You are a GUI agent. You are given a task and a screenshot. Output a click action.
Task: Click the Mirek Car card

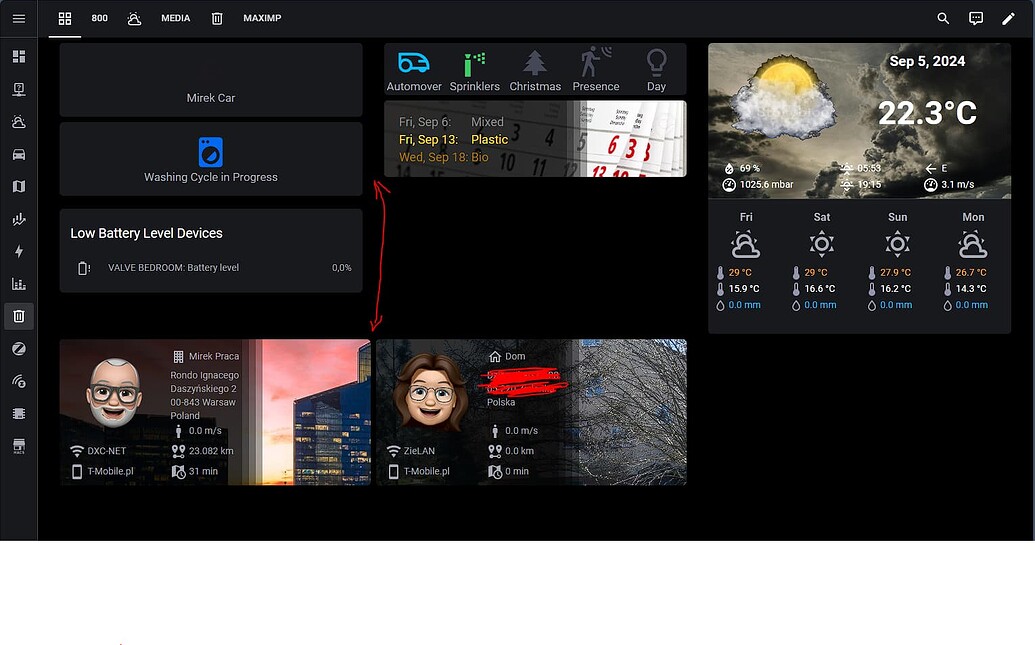(210, 80)
